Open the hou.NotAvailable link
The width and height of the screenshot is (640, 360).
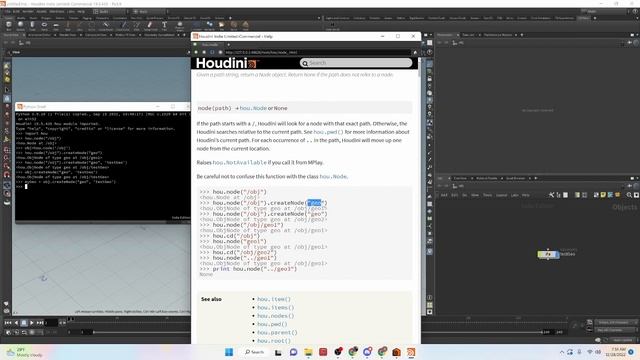point(240,162)
